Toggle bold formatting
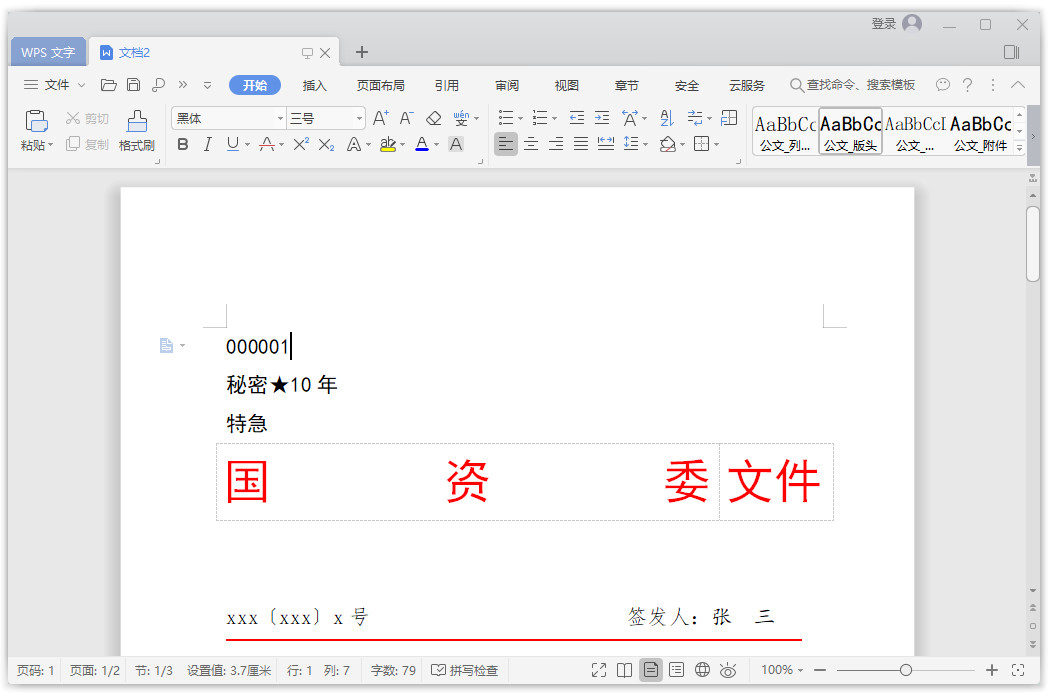This screenshot has height=700, width=1056. tap(182, 144)
